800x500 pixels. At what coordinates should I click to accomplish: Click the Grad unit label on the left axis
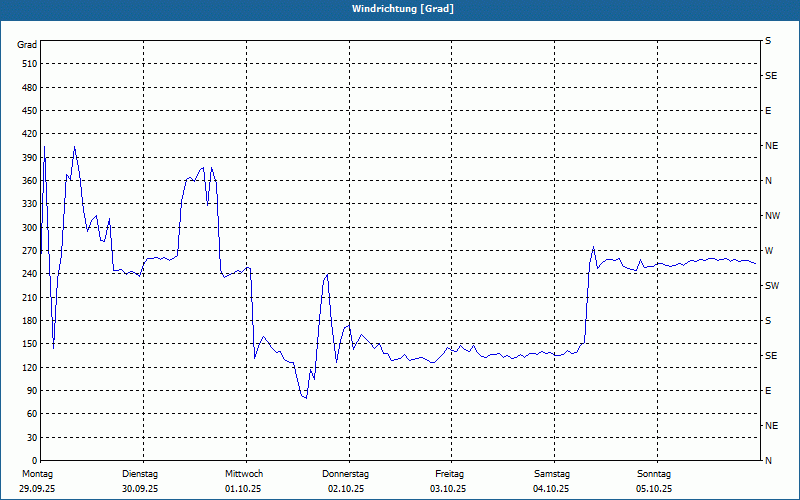[x=27, y=45]
